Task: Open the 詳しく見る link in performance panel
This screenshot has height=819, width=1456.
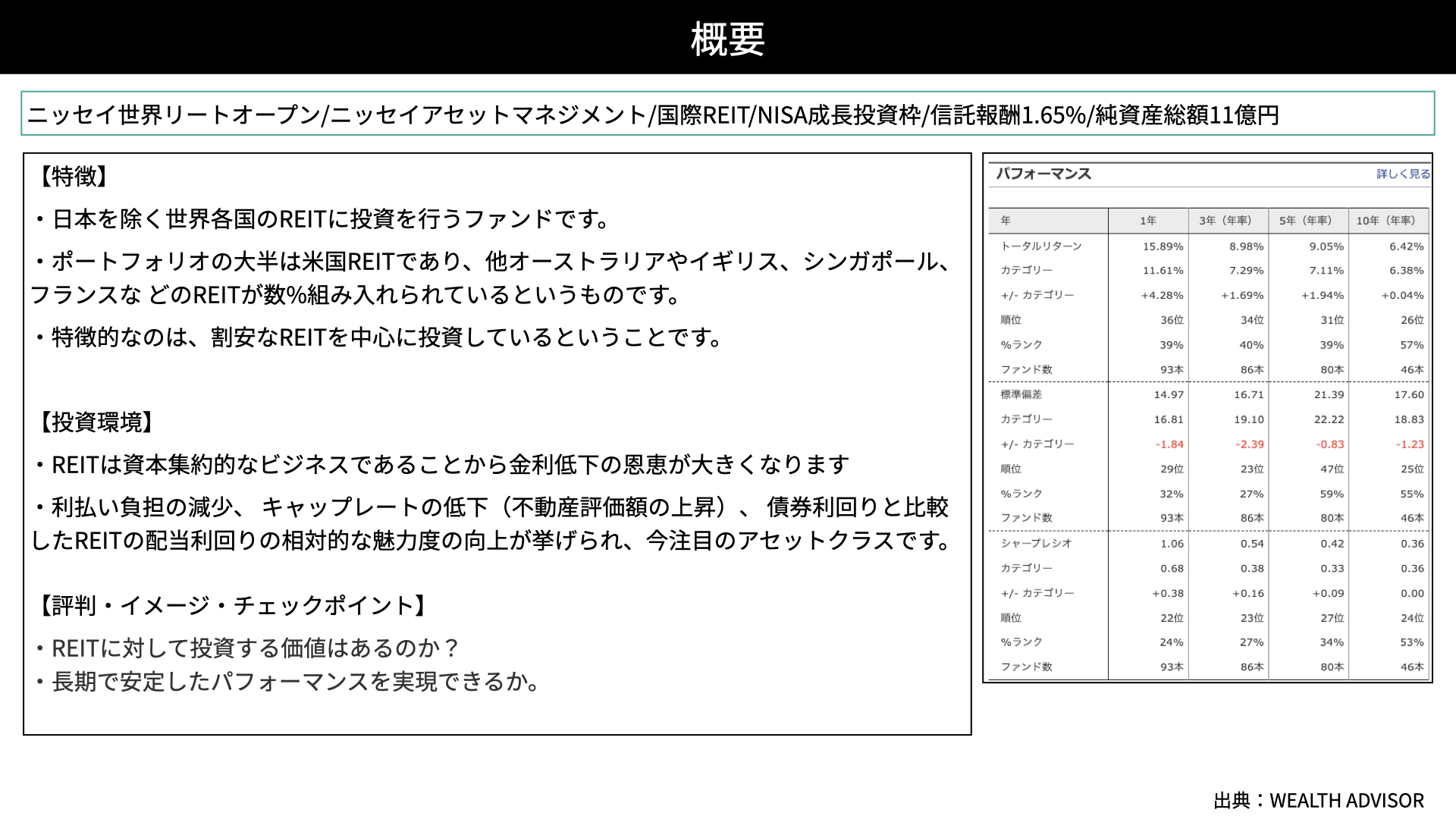Action: (1403, 174)
